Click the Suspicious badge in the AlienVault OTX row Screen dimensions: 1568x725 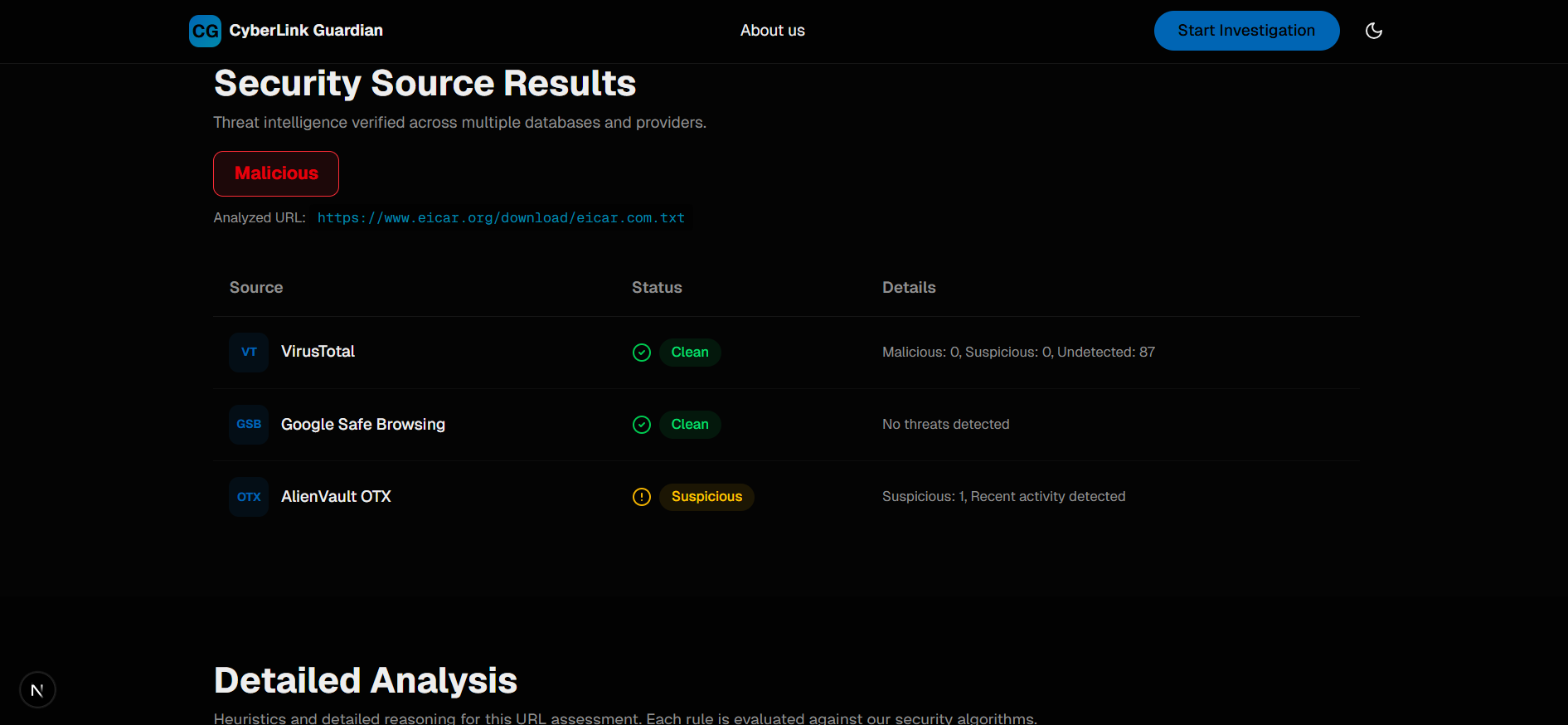click(706, 497)
